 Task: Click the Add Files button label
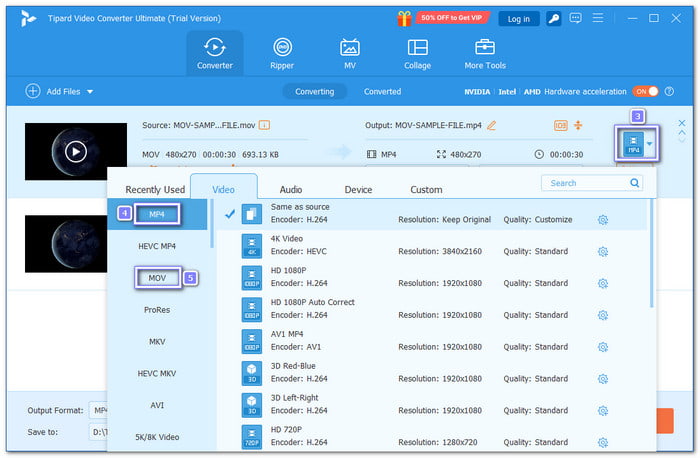coord(63,92)
